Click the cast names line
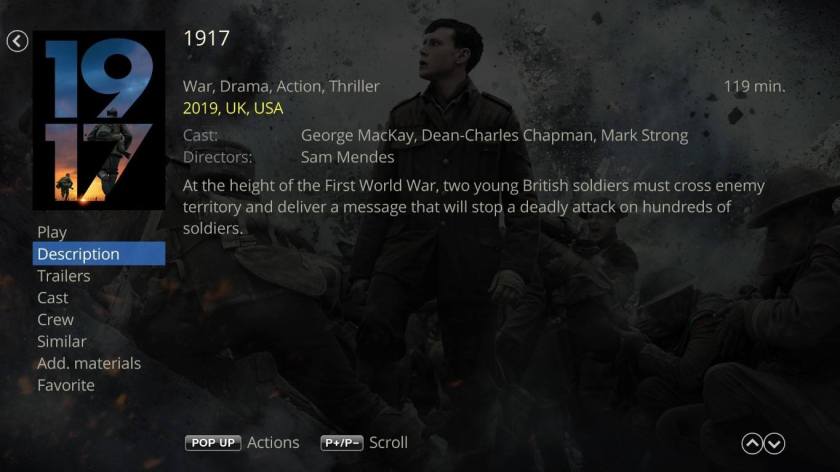840x472 pixels. click(x=494, y=136)
